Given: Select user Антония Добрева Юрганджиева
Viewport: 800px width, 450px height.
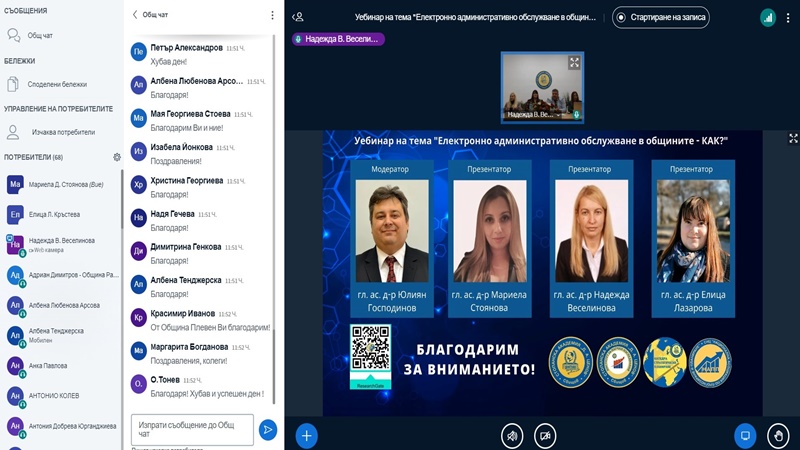Looking at the screenshot, I should [x=62, y=426].
